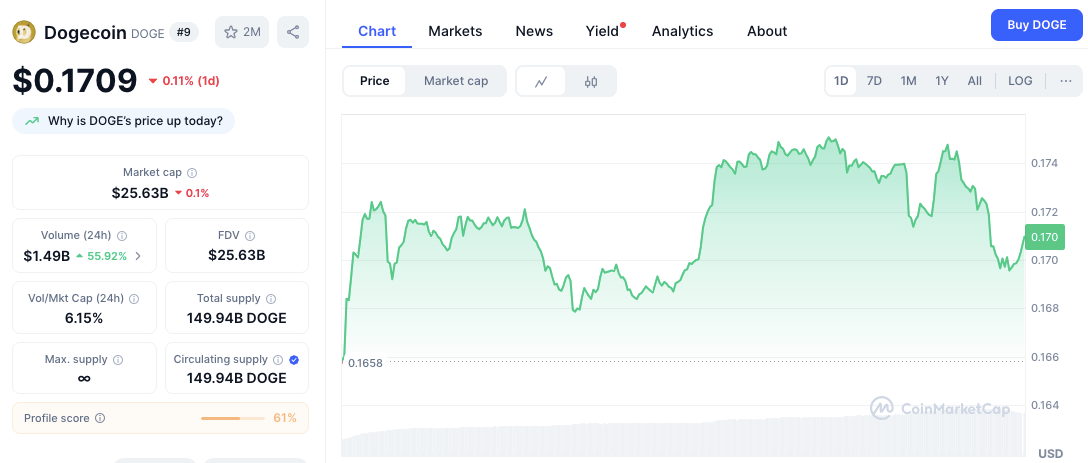1088x463 pixels.
Task: Click the $25.63B market cap value
Action: tap(140, 193)
